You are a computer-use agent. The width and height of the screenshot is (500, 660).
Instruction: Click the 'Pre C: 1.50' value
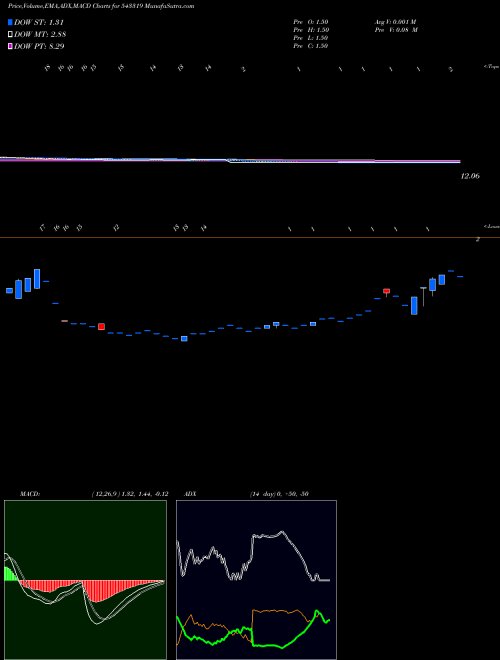[x=311, y=46]
